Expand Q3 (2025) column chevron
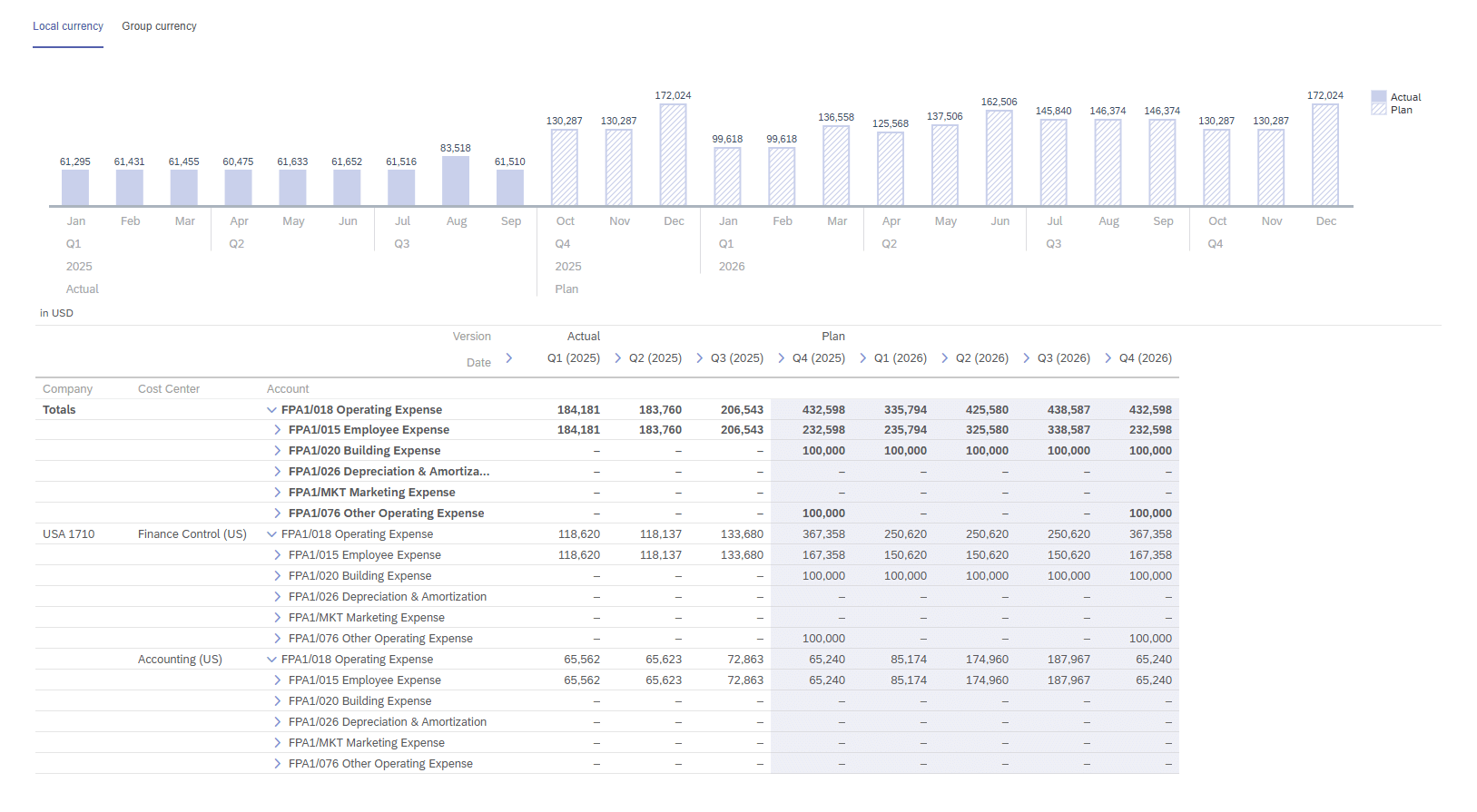The image size is (1477, 812). click(700, 358)
